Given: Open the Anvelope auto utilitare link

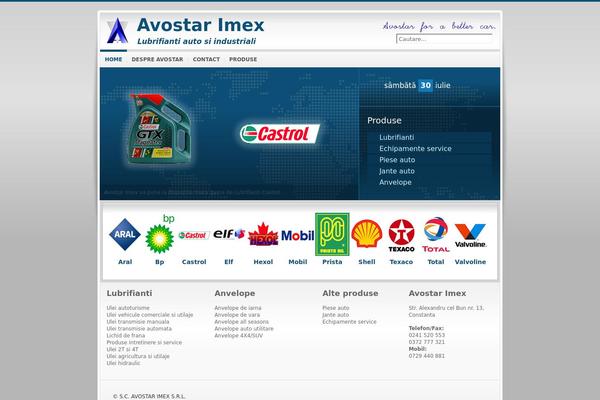Looking at the screenshot, I should point(244,328).
